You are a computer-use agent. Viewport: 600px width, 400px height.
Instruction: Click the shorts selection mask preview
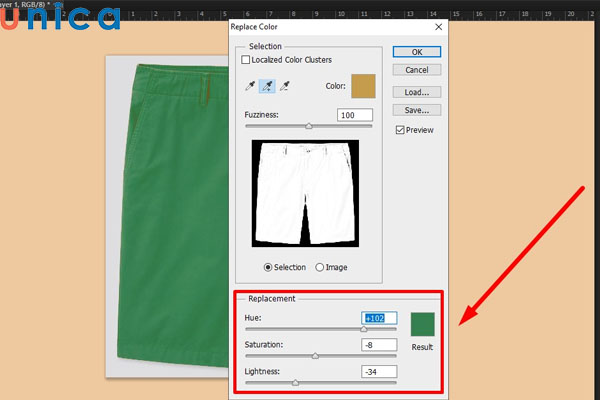coord(305,193)
